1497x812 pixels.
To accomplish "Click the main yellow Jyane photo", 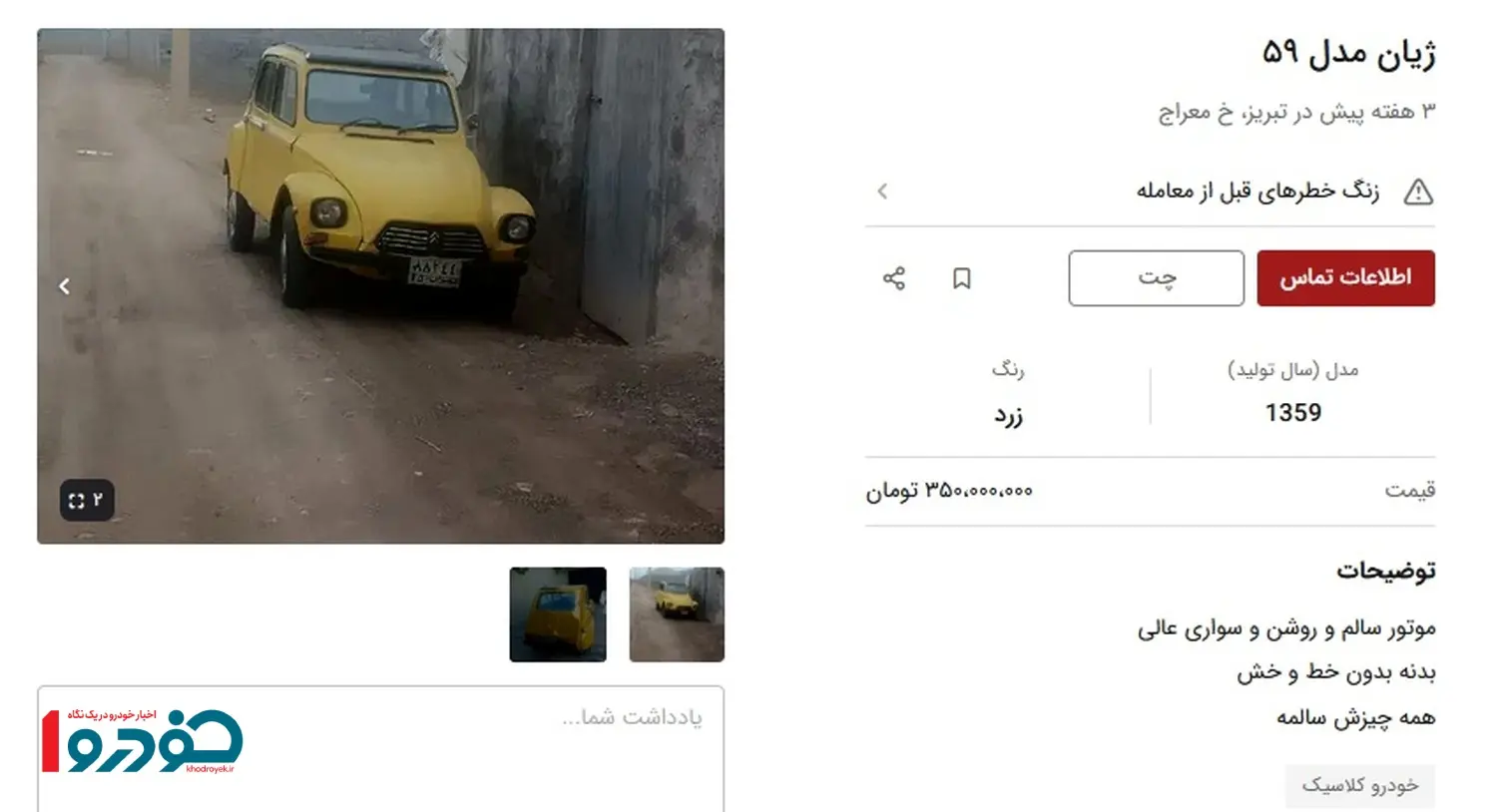I will coord(381,286).
